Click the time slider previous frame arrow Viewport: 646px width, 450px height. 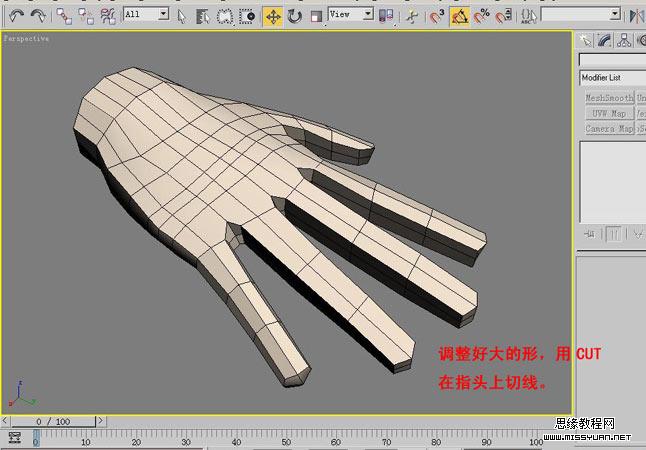coord(5,421)
